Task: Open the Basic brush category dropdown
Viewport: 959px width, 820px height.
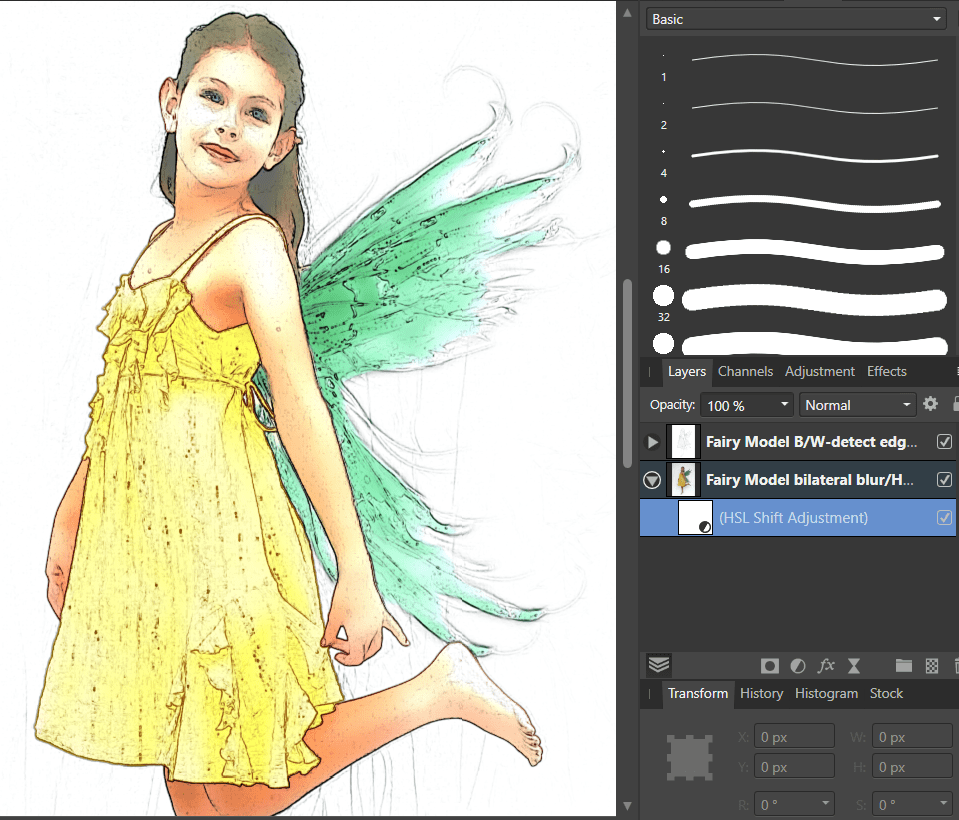Action: pyautogui.click(x=796, y=19)
